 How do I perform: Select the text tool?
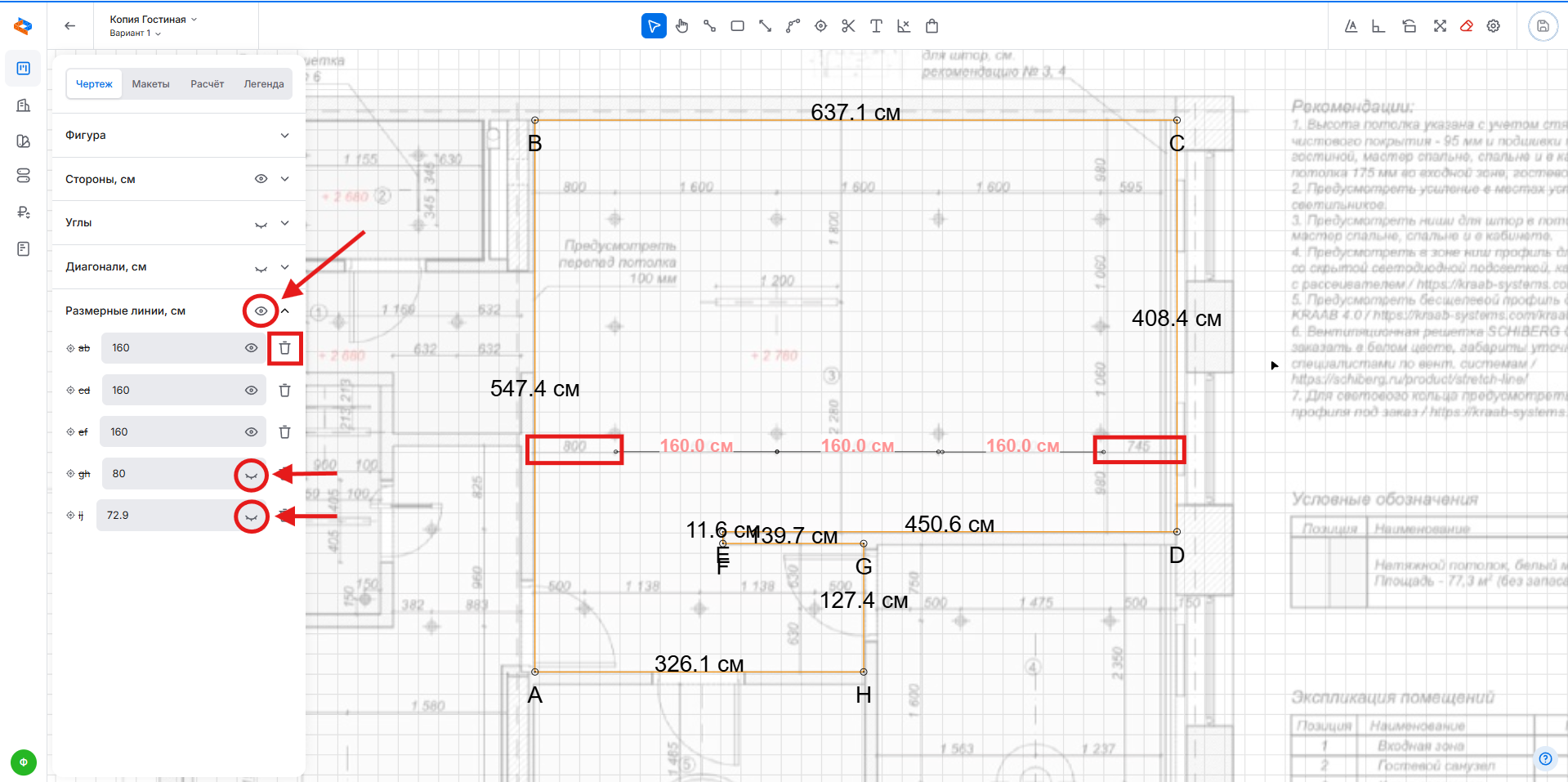pos(876,26)
